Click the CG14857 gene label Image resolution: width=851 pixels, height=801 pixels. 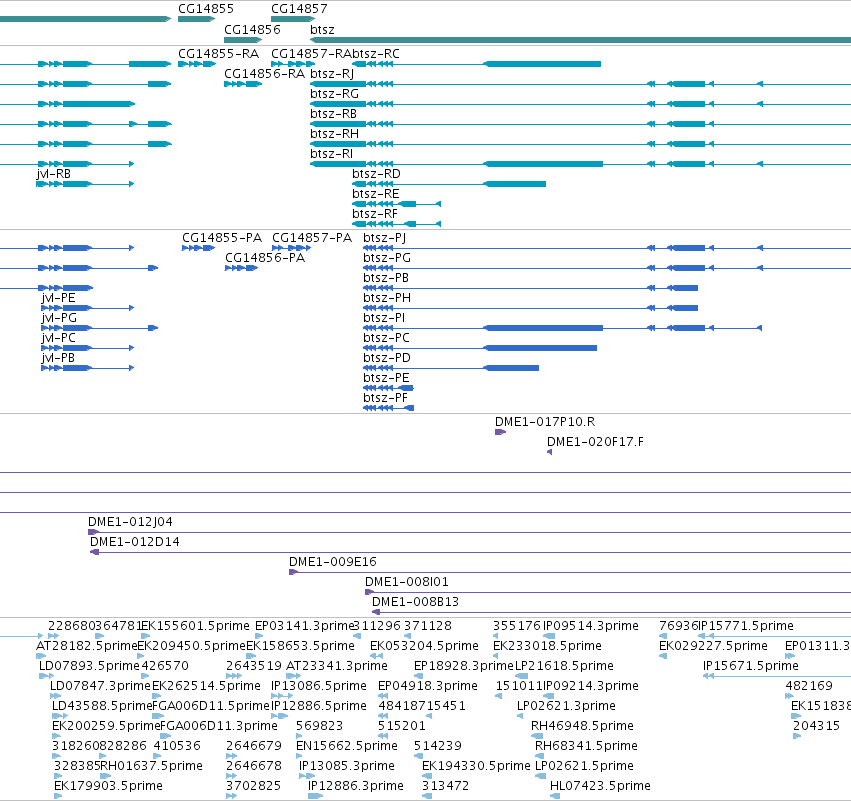[299, 9]
